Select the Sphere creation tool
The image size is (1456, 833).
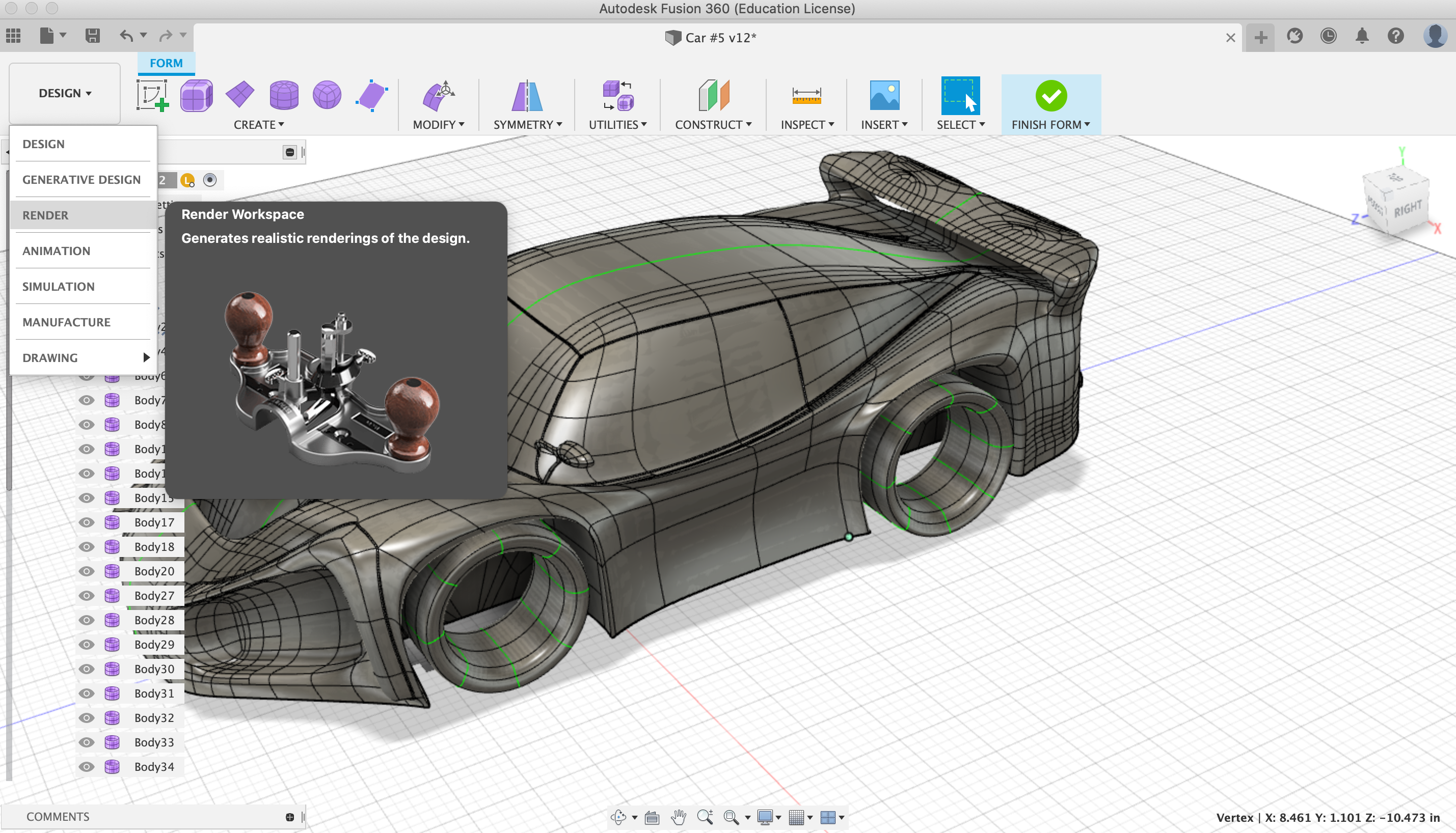(325, 95)
